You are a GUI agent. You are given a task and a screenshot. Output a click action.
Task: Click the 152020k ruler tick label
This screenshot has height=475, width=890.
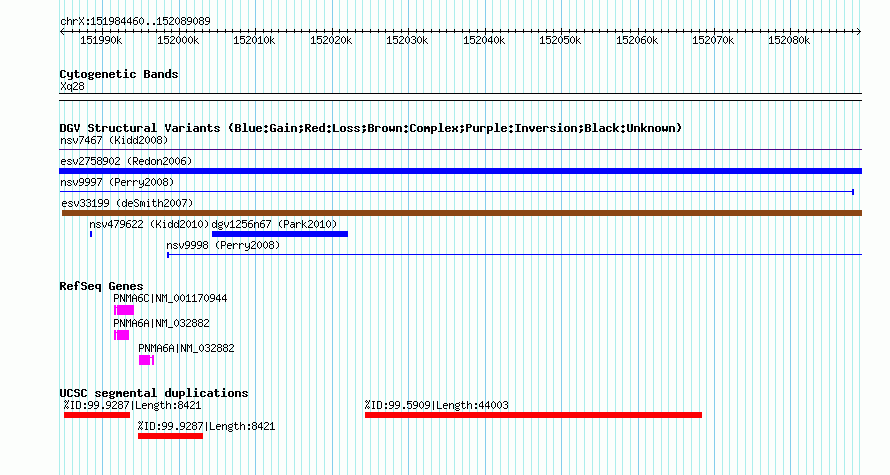pos(331,40)
